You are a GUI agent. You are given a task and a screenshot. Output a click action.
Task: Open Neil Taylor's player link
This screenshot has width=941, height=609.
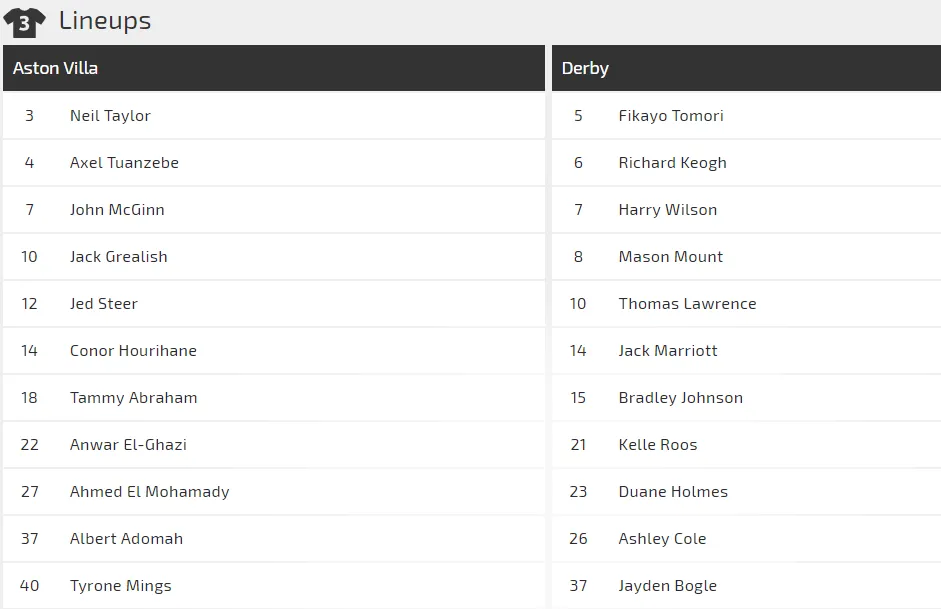pos(110,116)
